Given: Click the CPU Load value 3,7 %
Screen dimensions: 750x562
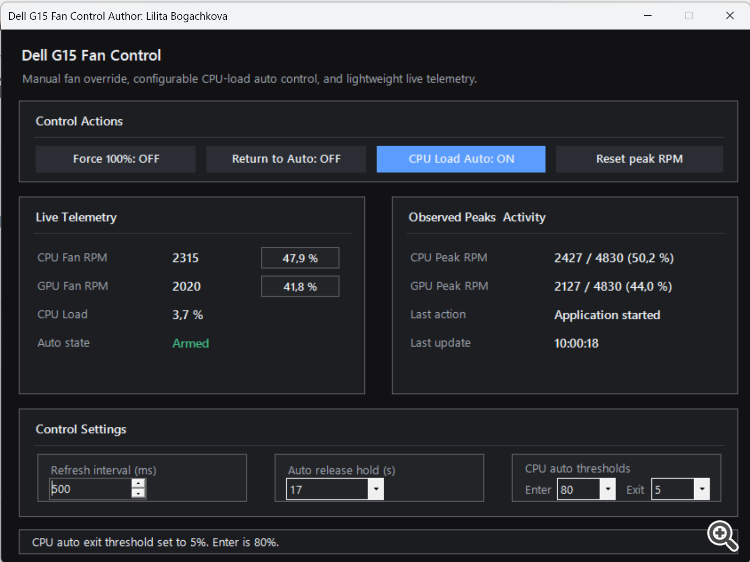Looking at the screenshot, I should (x=188, y=315).
